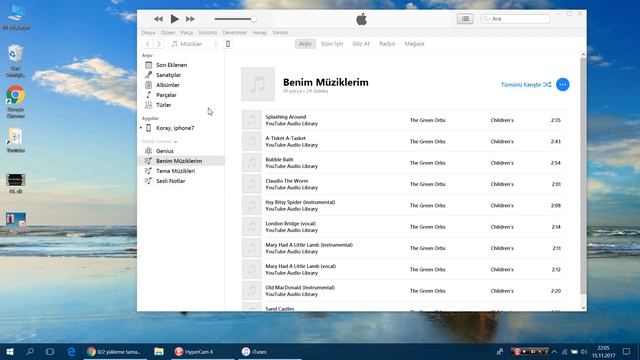
Task: Launch Microsoft Edge from taskbar
Action: [71, 351]
